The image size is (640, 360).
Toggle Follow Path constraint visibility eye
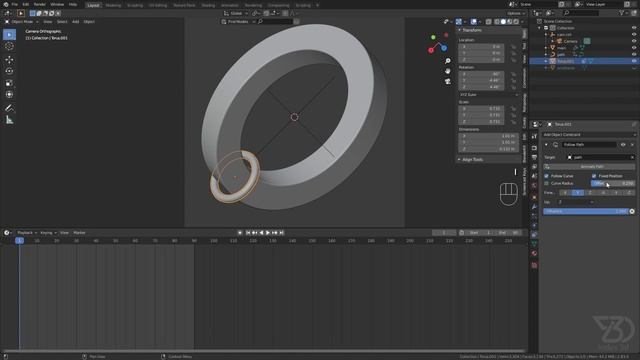[623, 144]
